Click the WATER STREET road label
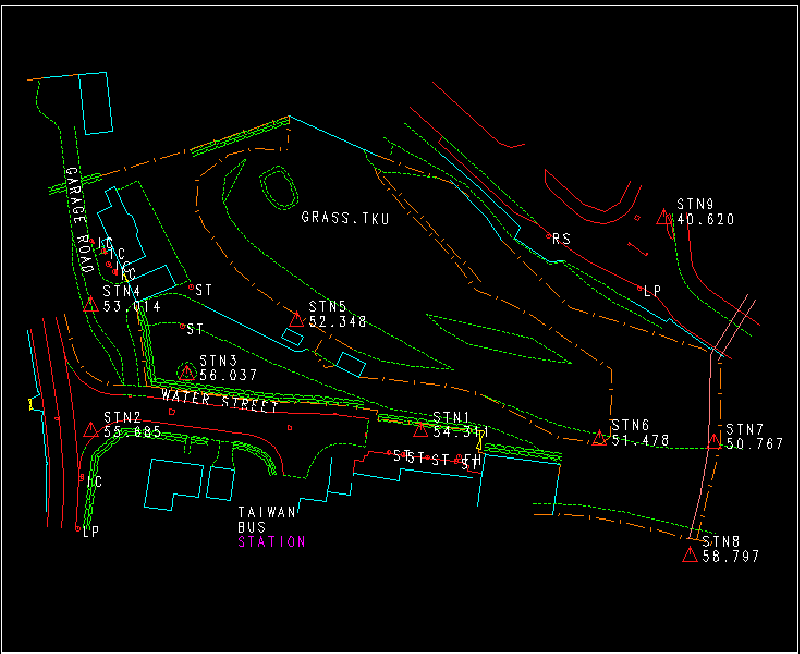This screenshot has height=654, width=800. pyautogui.click(x=219, y=400)
